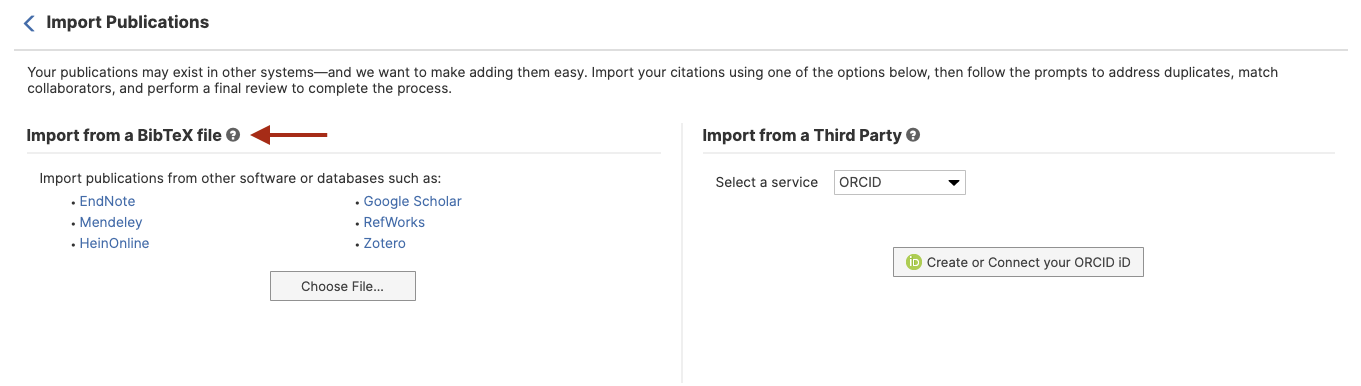
Task: Open the Mendeley link
Action: tap(111, 222)
